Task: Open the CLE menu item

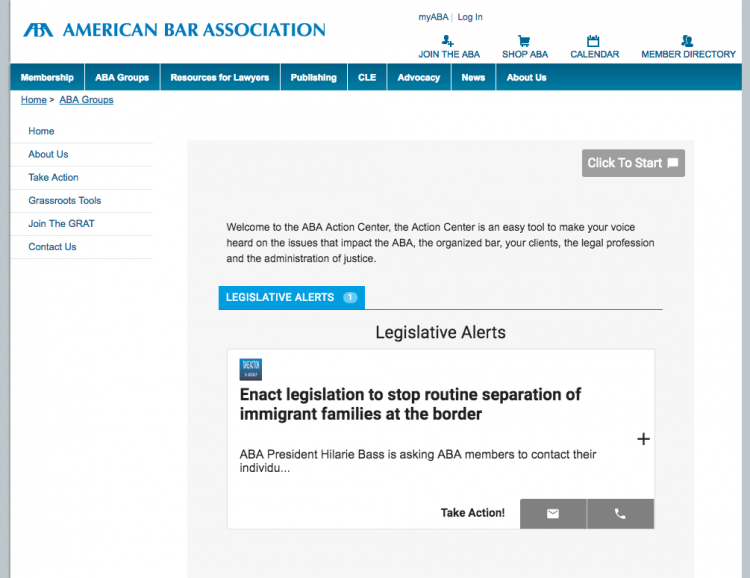Action: pos(367,78)
